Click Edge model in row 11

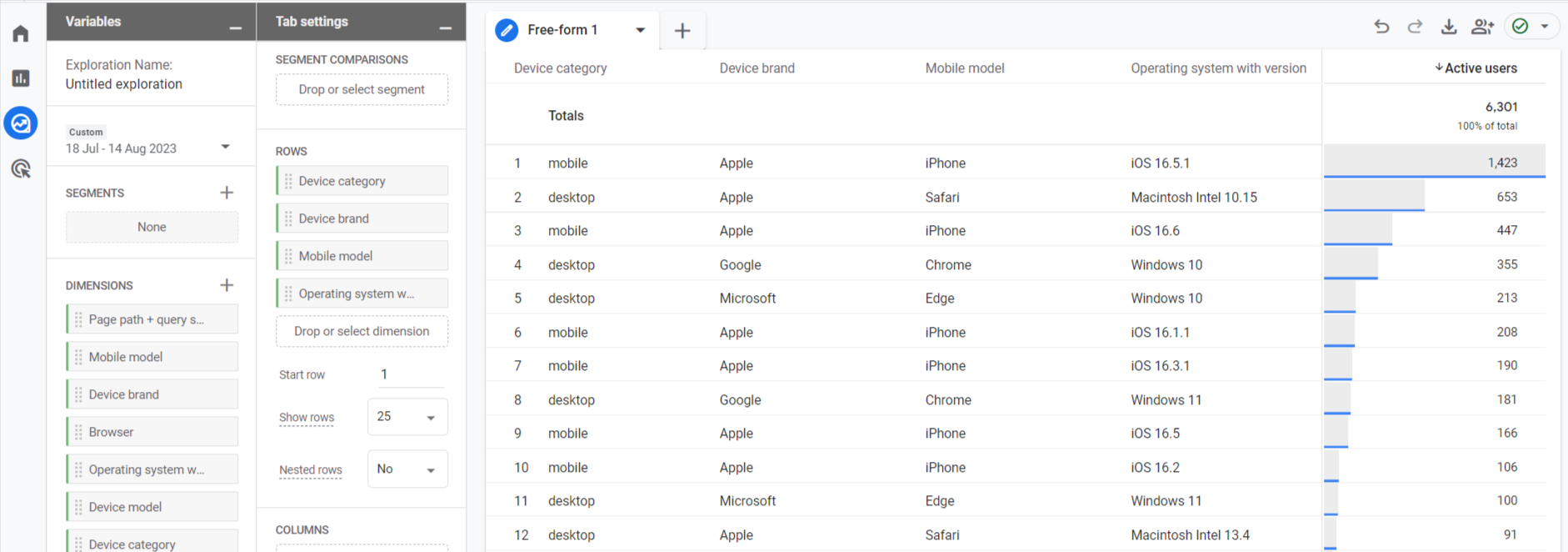coord(939,501)
